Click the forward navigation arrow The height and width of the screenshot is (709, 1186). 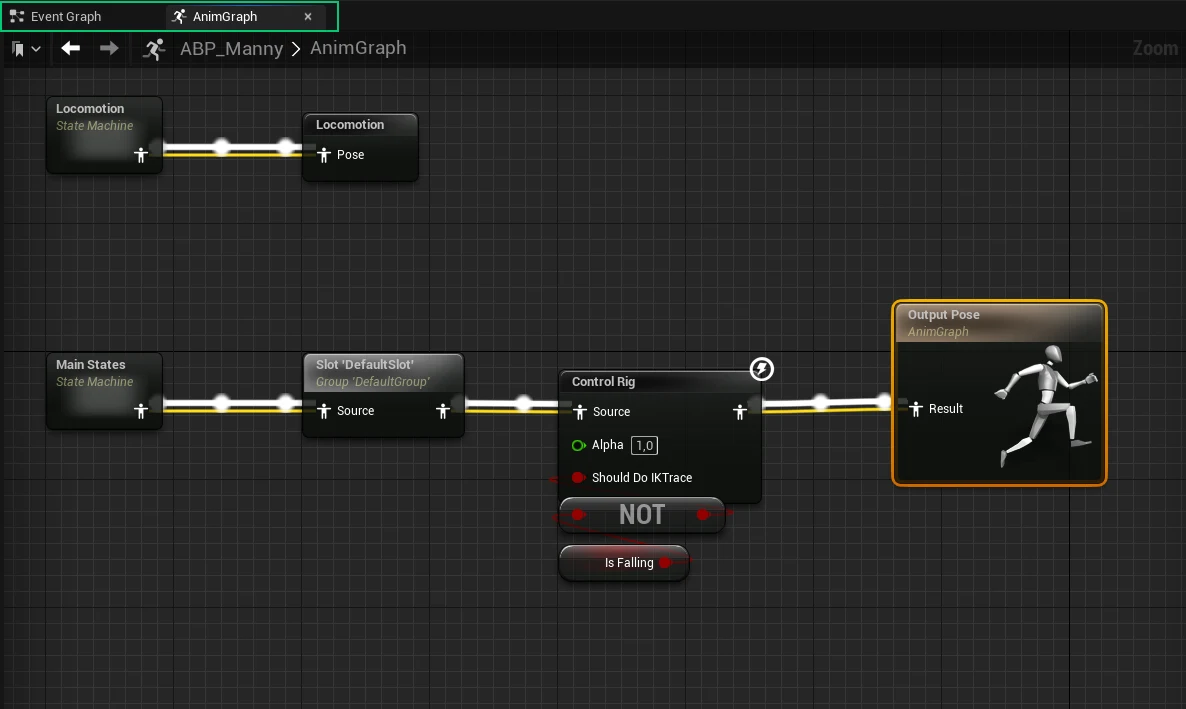109,48
